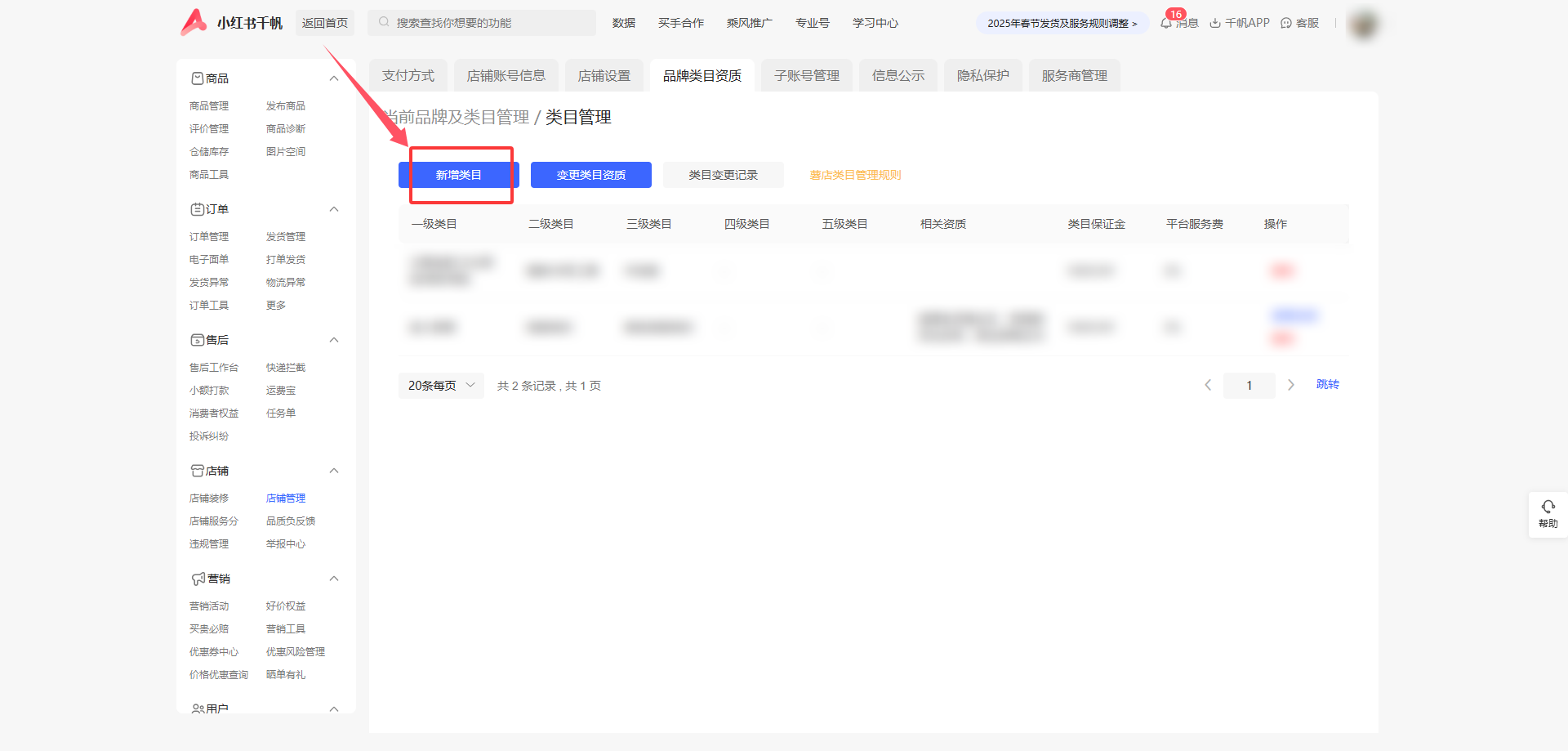Collapse the 店铺 sidebar section
The image size is (1568, 751).
(x=334, y=471)
